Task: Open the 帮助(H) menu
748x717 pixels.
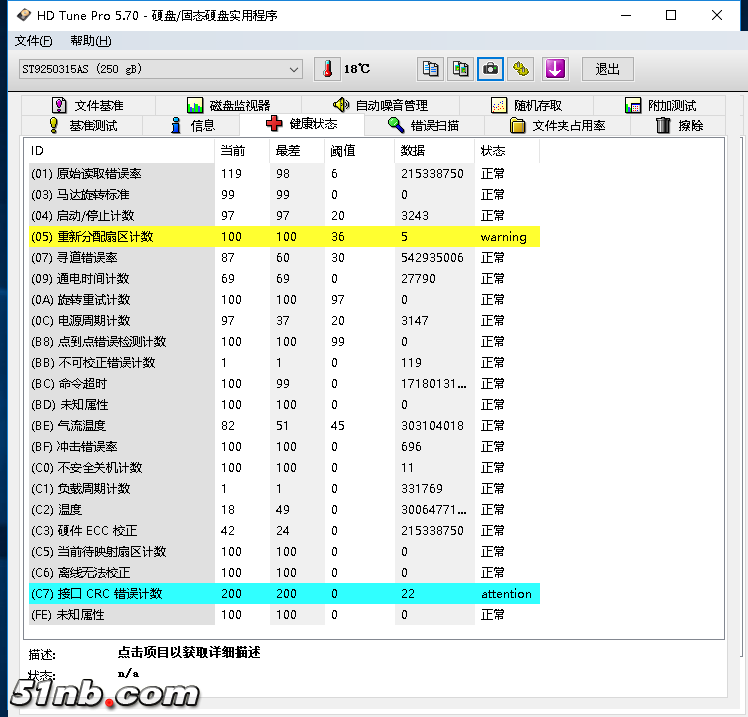Action: click(x=90, y=41)
